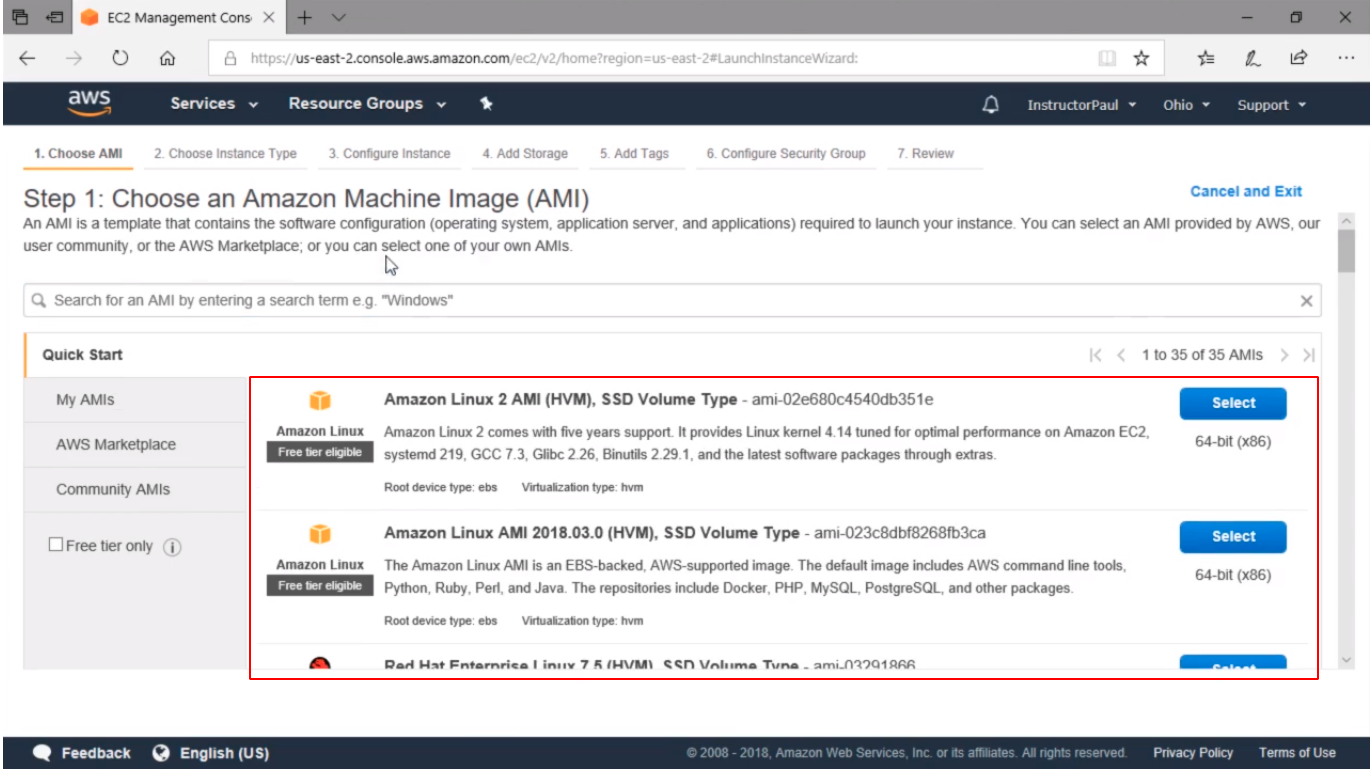1370x769 pixels.
Task: Click the Free tier info icon
Action: 172,547
